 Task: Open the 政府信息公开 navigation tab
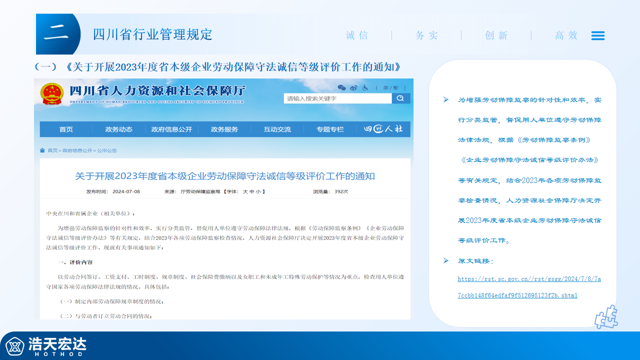tap(171, 129)
